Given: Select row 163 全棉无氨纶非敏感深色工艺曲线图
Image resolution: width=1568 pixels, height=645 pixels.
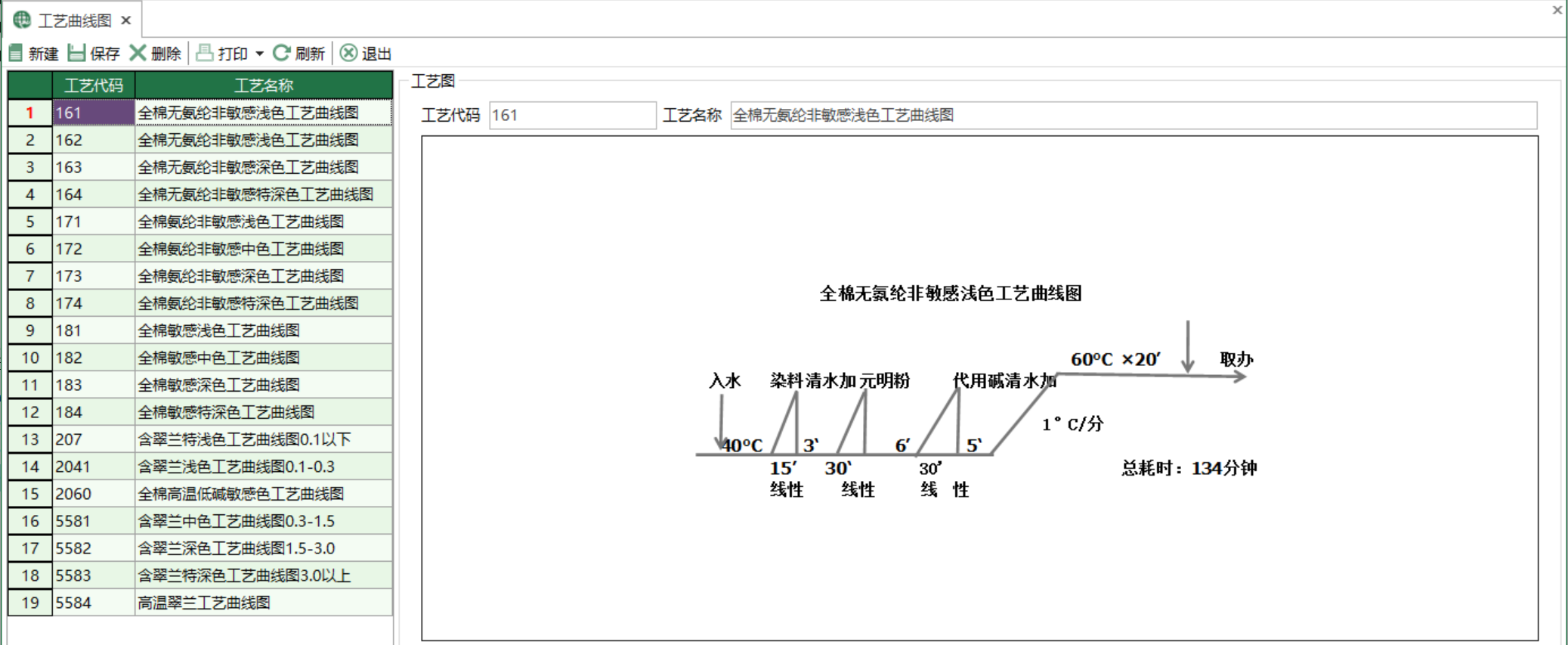Looking at the screenshot, I should [x=200, y=167].
